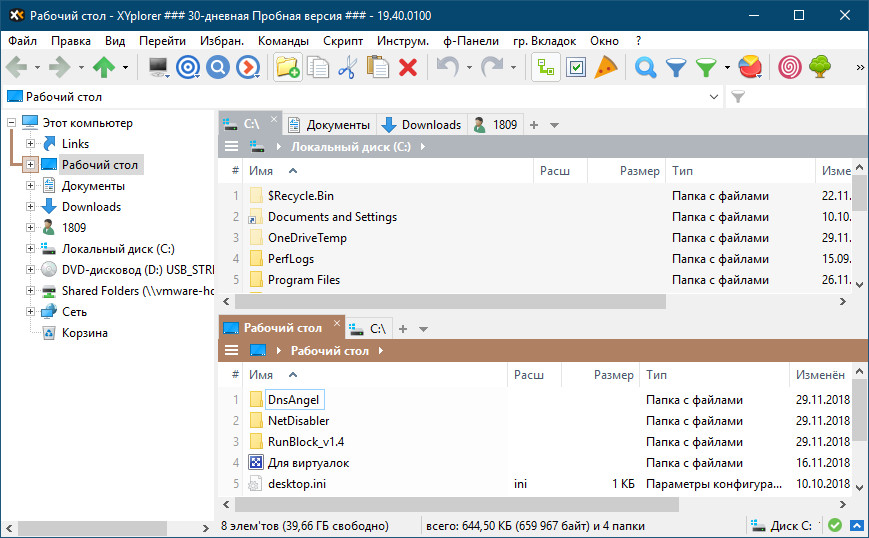
Task: Create a new folder from the toolbar
Action: point(288,68)
